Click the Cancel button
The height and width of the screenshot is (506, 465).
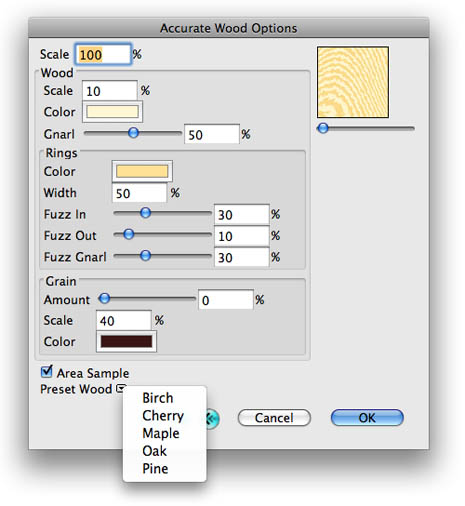(274, 418)
